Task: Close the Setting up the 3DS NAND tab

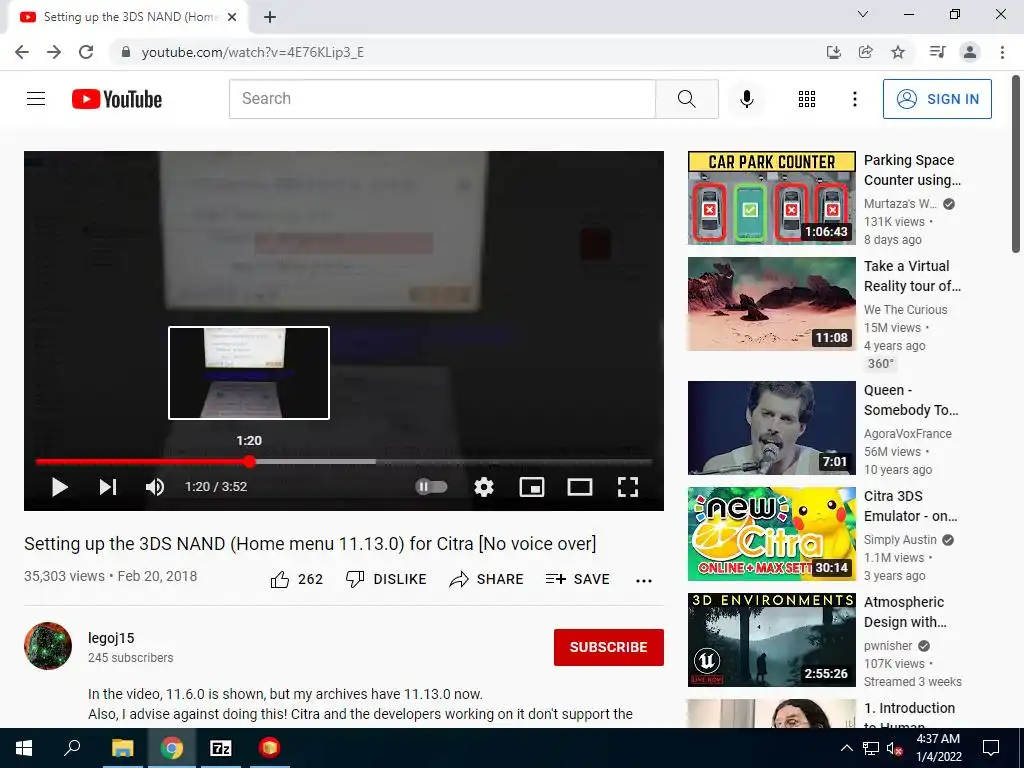Action: (x=232, y=17)
